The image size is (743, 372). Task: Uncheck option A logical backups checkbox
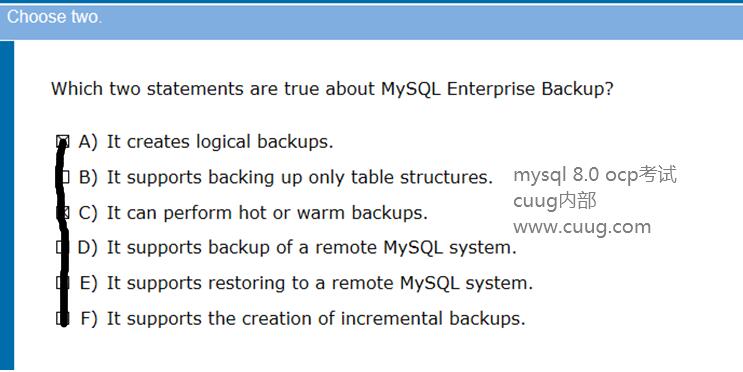63,141
